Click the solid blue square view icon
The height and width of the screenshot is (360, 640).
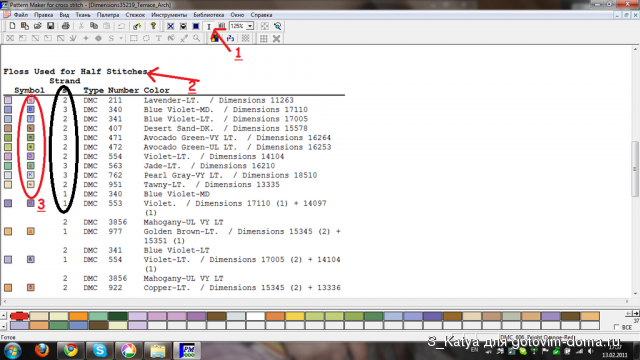point(196,26)
